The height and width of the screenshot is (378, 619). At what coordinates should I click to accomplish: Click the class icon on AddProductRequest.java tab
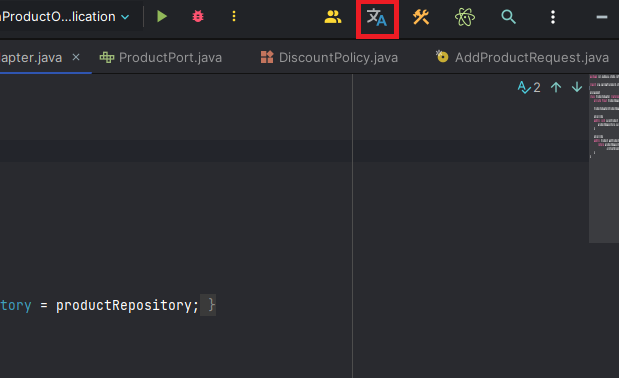click(x=442, y=57)
